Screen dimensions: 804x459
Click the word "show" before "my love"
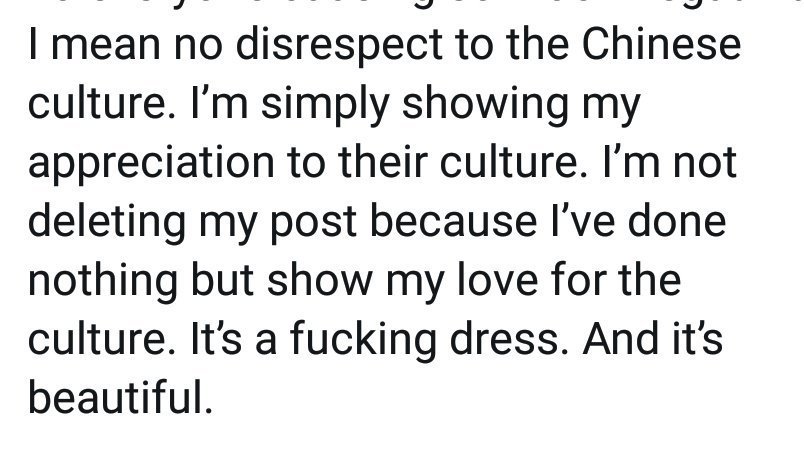pyautogui.click(x=320, y=280)
